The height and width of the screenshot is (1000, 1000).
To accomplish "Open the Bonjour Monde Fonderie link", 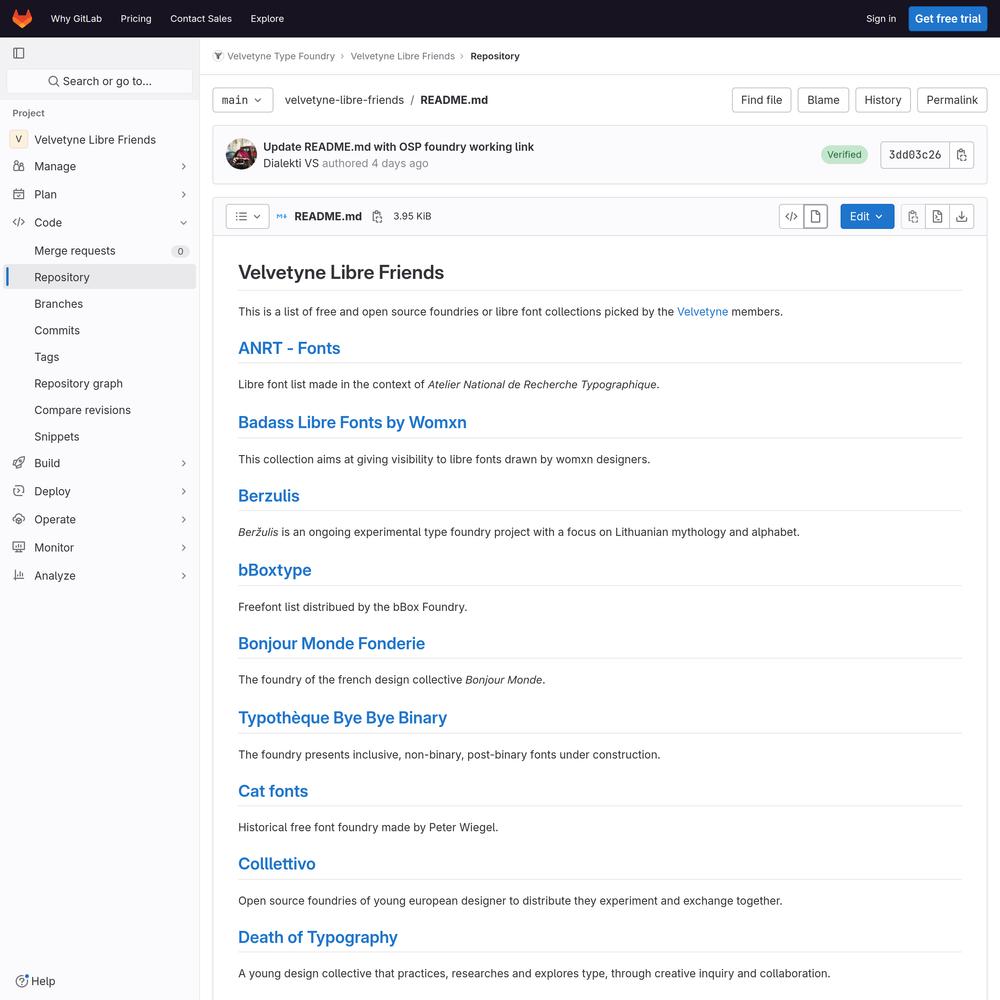I will pyautogui.click(x=332, y=643).
